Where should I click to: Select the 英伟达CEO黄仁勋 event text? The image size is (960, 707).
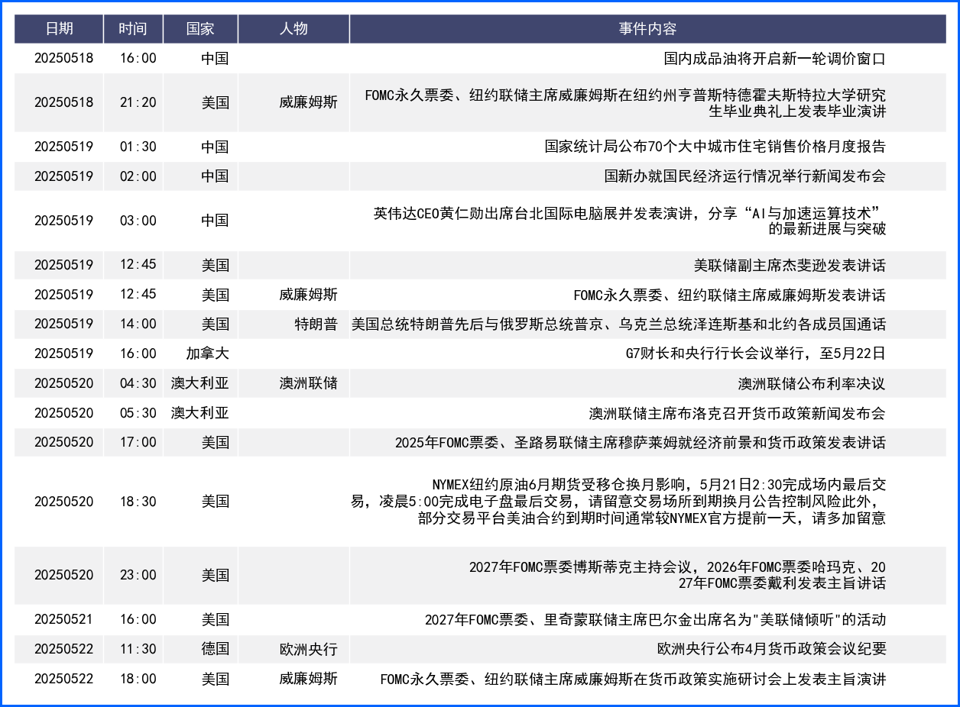(x=629, y=221)
